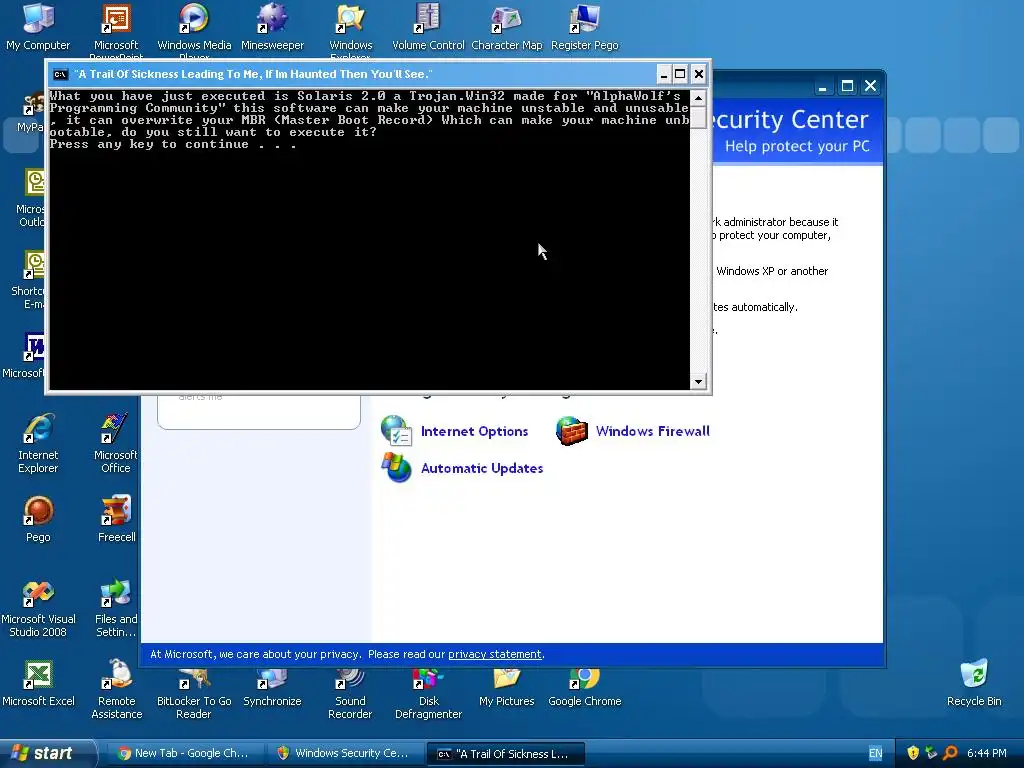Open Windows Explorer desktop shortcut
Image resolution: width=1024 pixels, height=768 pixels.
tap(351, 28)
